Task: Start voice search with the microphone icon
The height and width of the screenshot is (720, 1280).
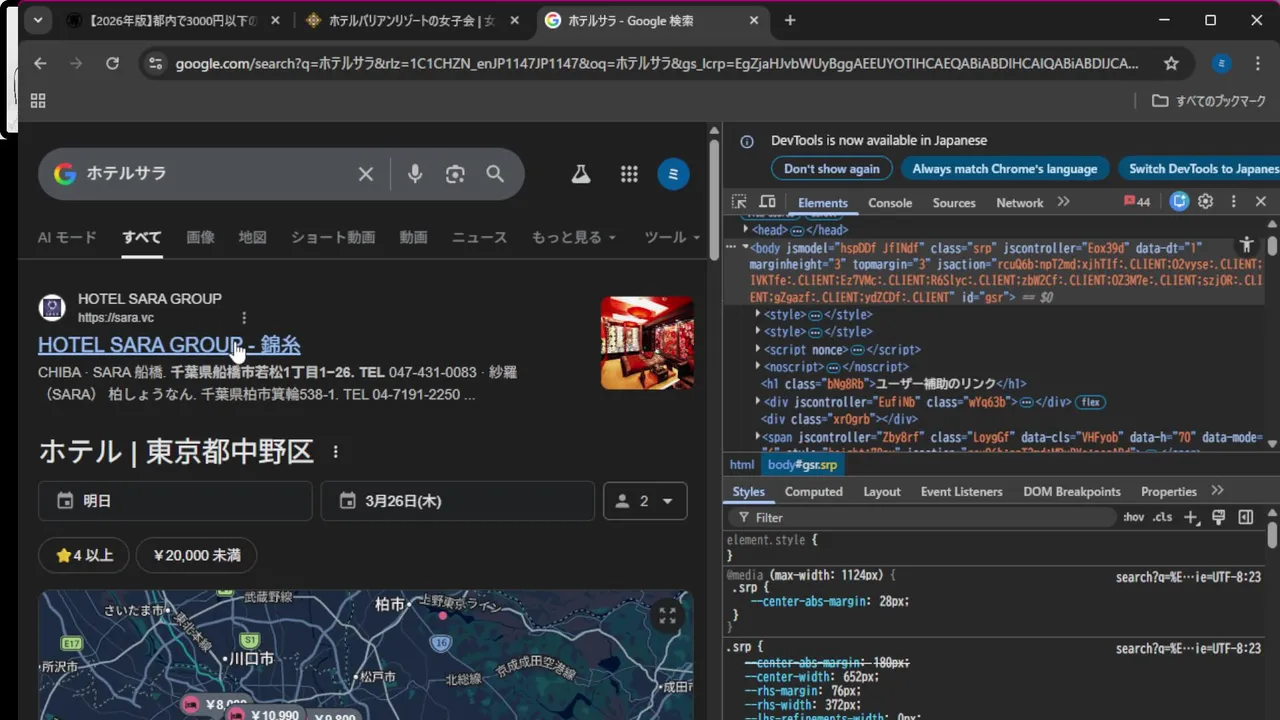Action: 415,174
